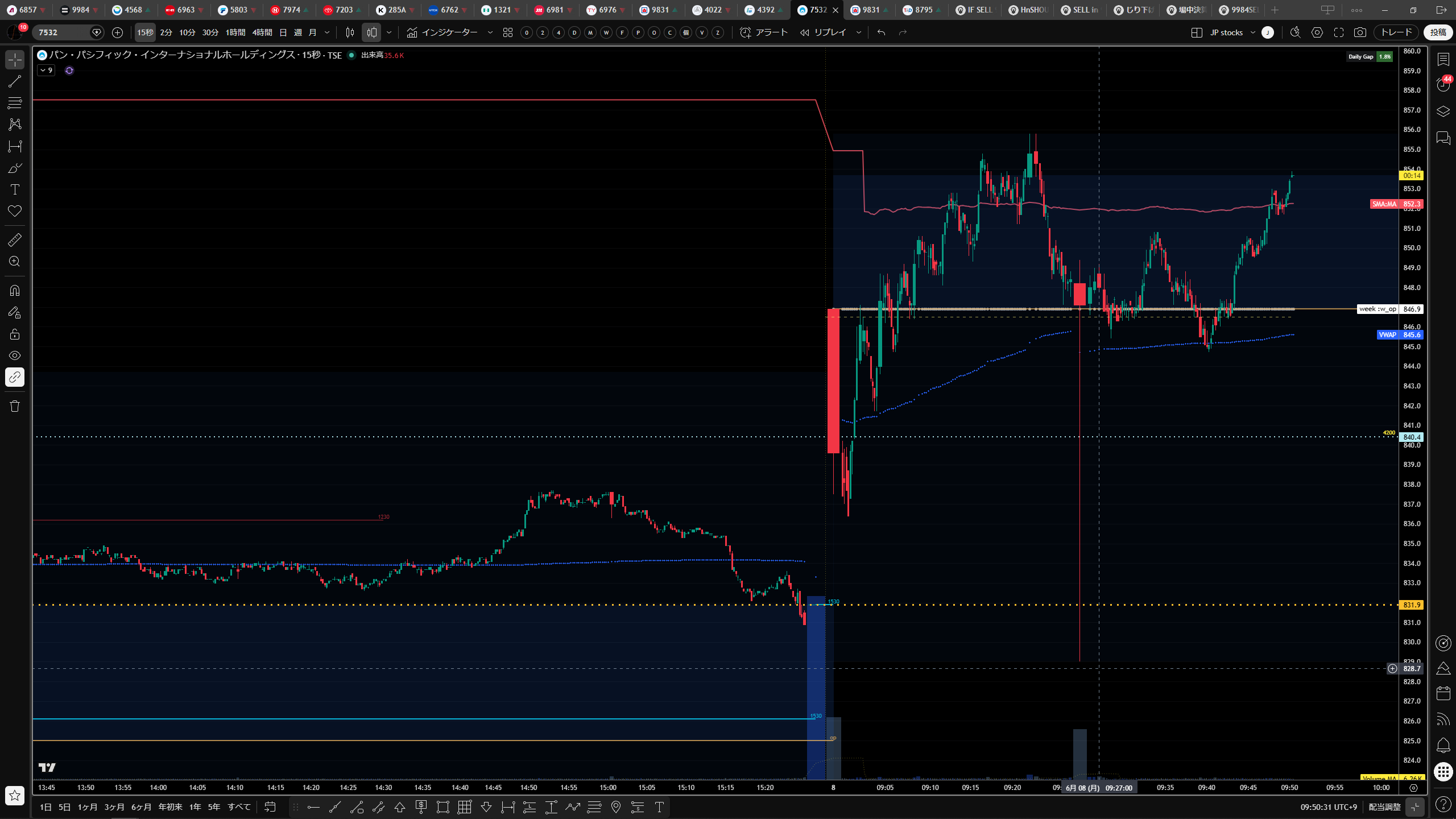Screen dimensions: 1456x819
Task: Open the alerts bell in right sidebar
Action: pos(1443,745)
